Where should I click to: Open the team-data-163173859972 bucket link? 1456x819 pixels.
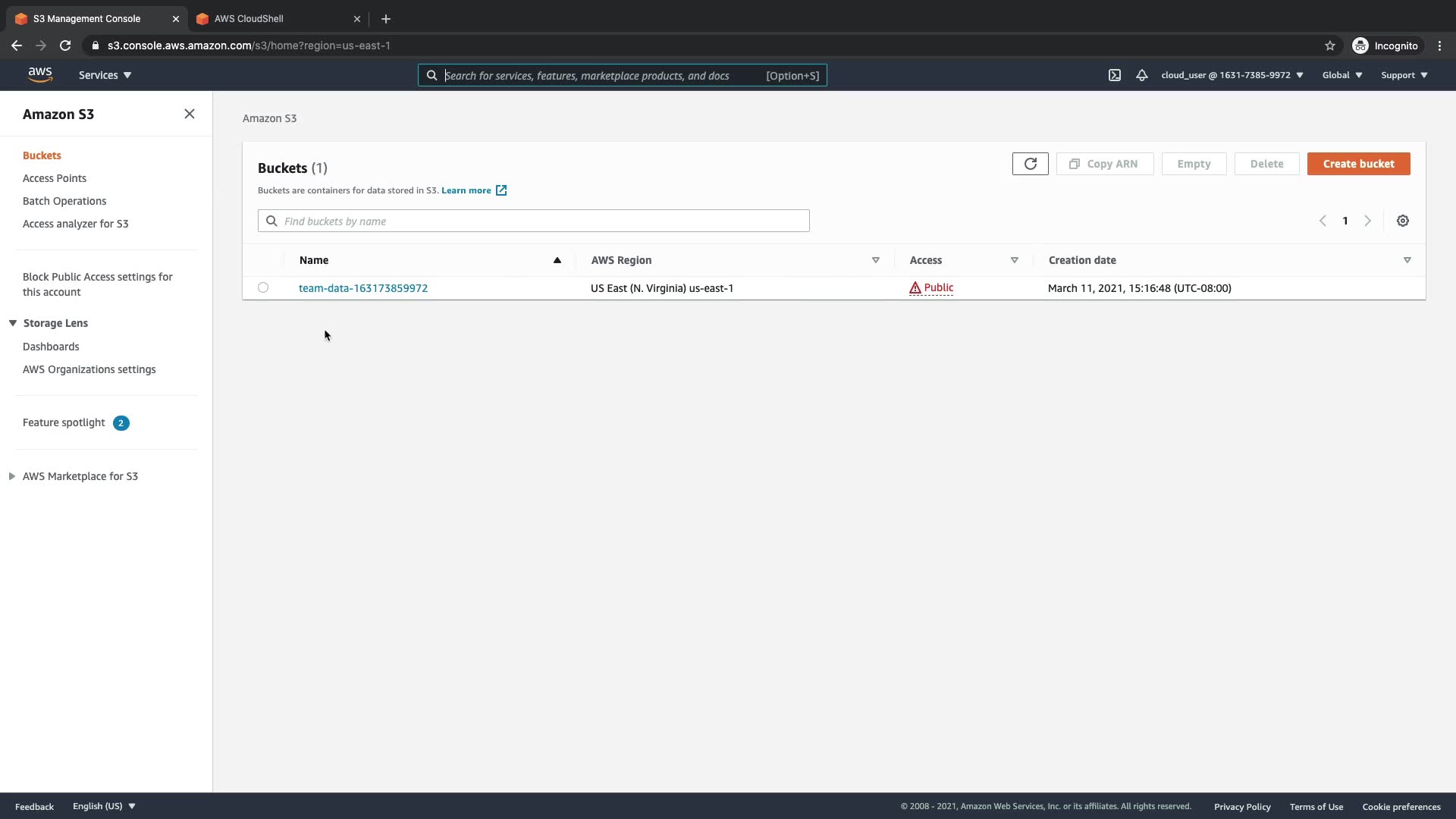[x=363, y=288]
